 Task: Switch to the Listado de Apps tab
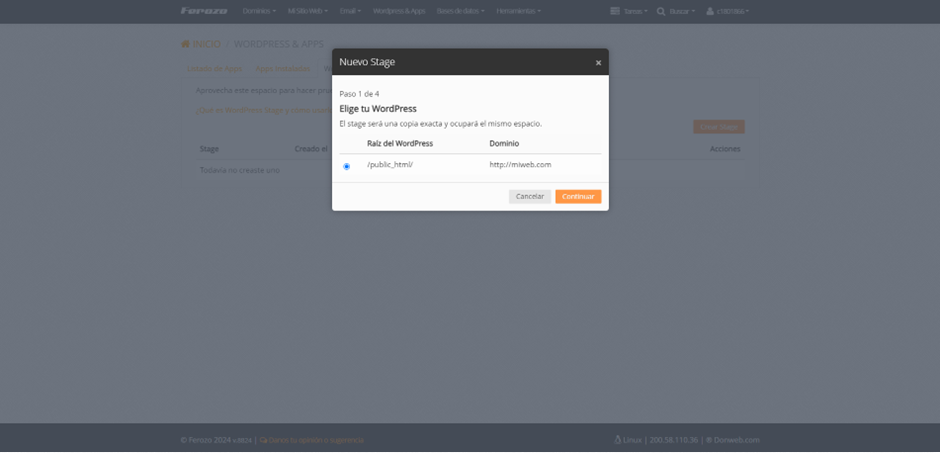tap(215, 68)
